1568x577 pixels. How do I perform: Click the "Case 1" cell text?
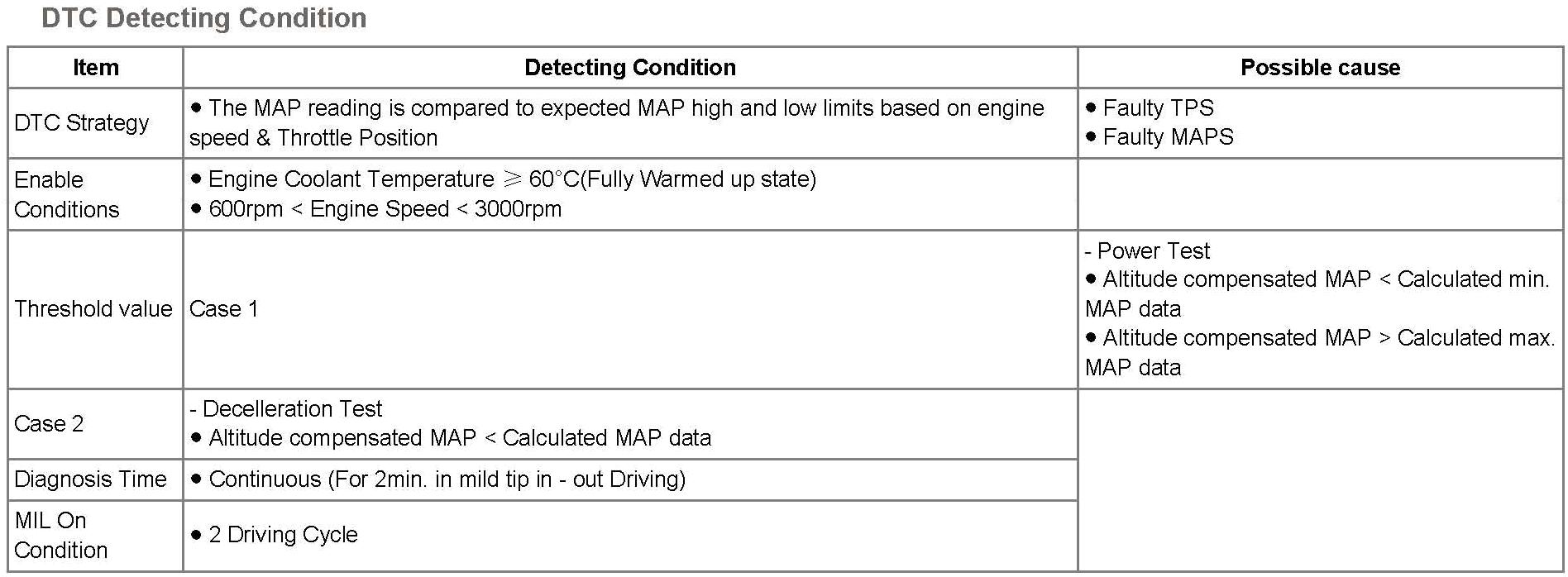point(224,309)
